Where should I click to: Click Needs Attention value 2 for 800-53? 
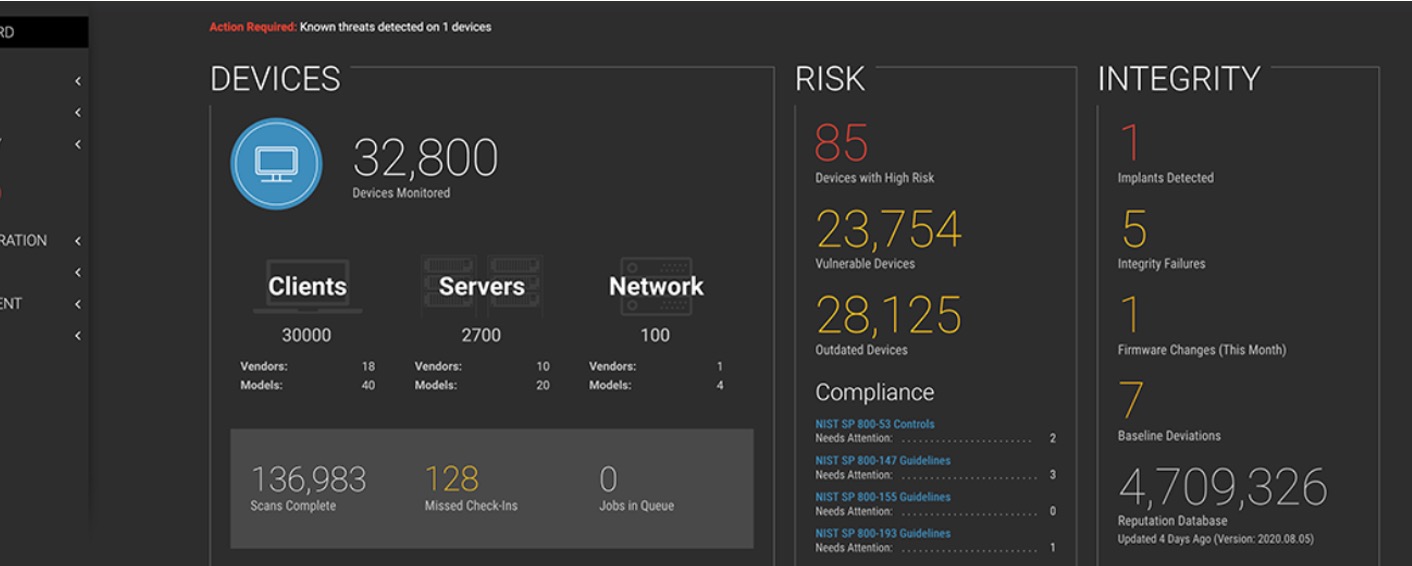coord(1053,438)
